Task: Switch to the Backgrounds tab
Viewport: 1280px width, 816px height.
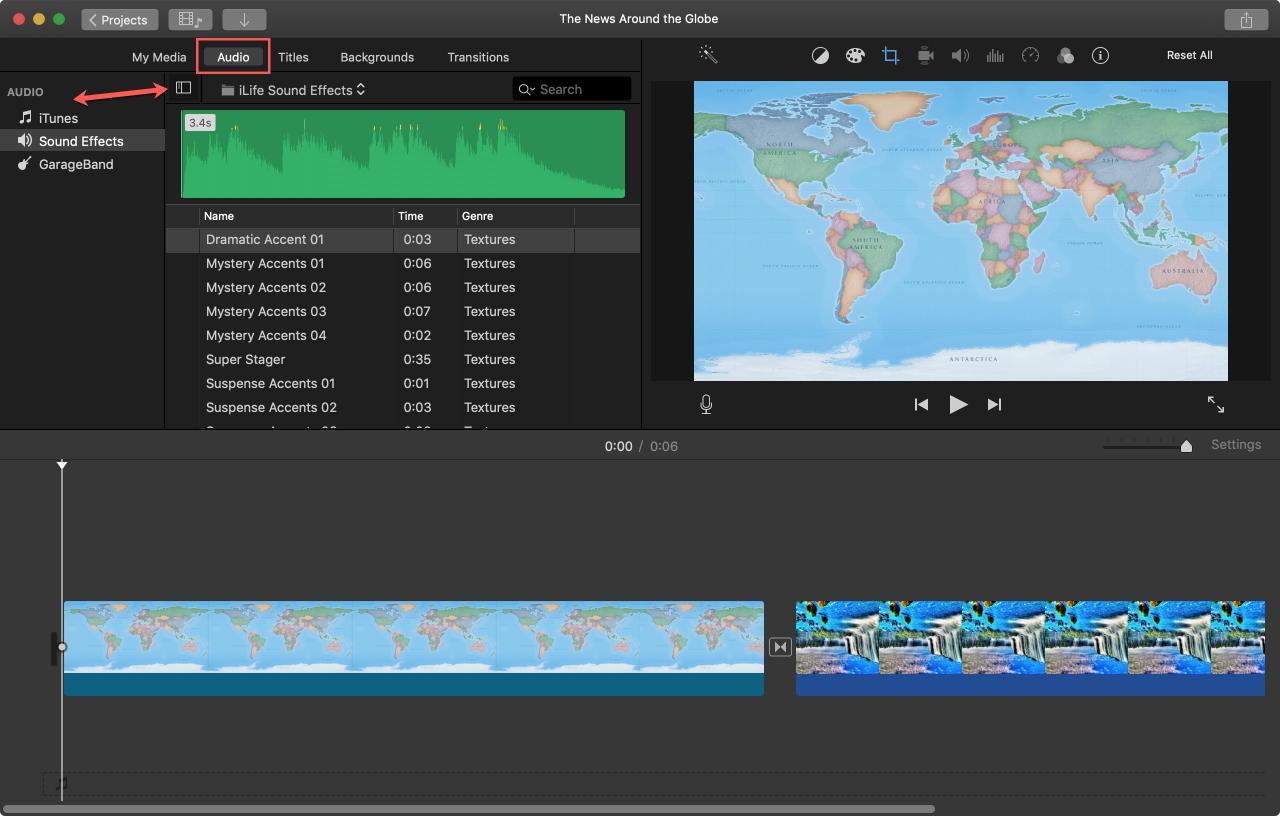Action: 377,57
